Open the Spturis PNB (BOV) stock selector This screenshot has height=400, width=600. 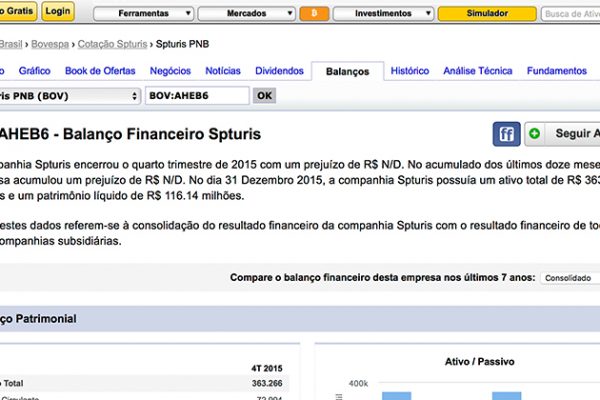pos(68,95)
